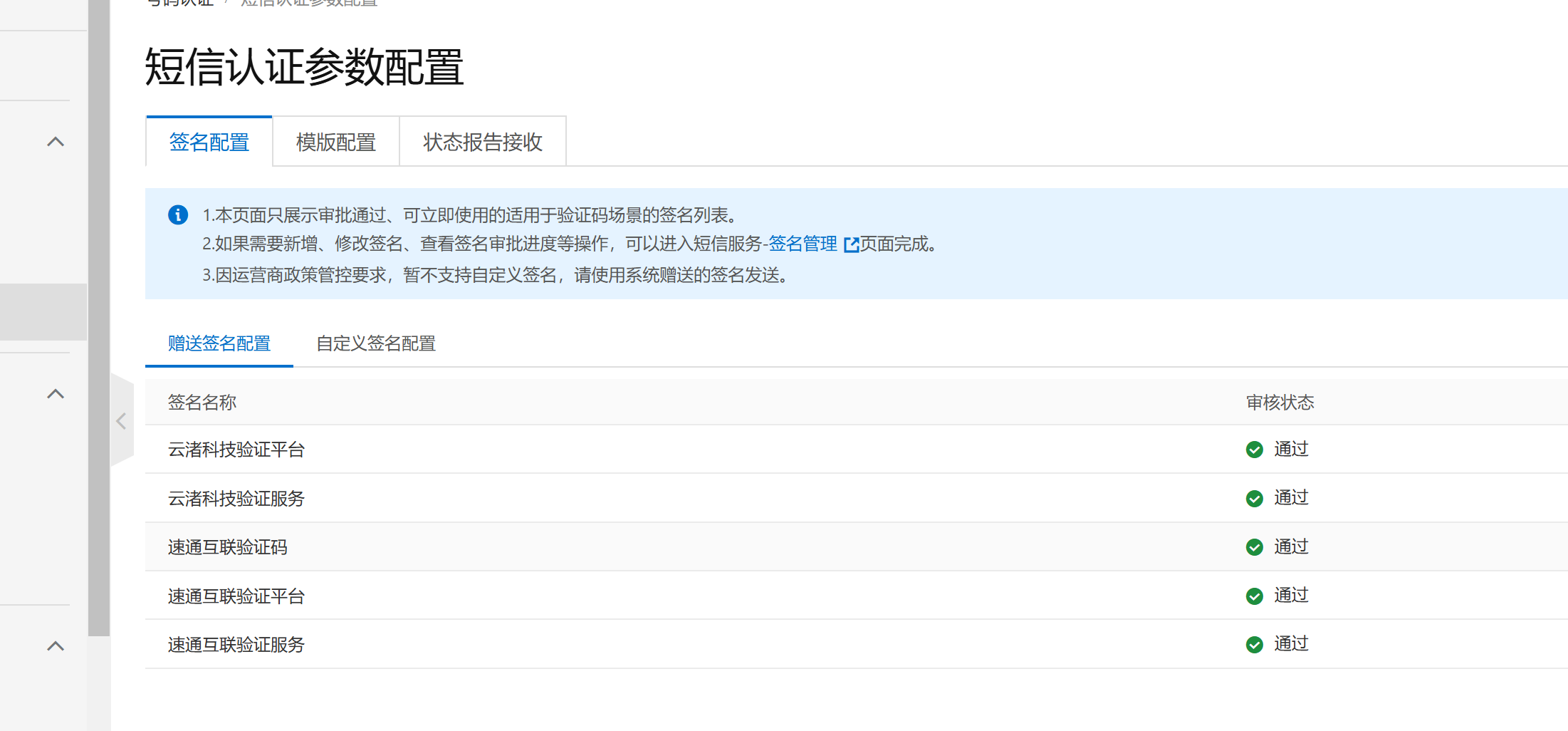This screenshot has height=731, width=1568.
Task: Click green check icon for 速通互联验证平台
Action: coord(1254,596)
